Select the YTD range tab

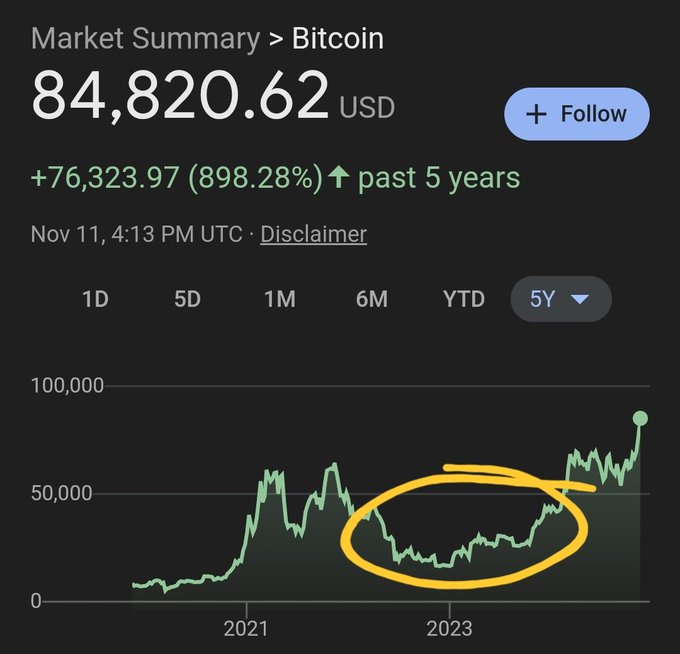tap(463, 299)
